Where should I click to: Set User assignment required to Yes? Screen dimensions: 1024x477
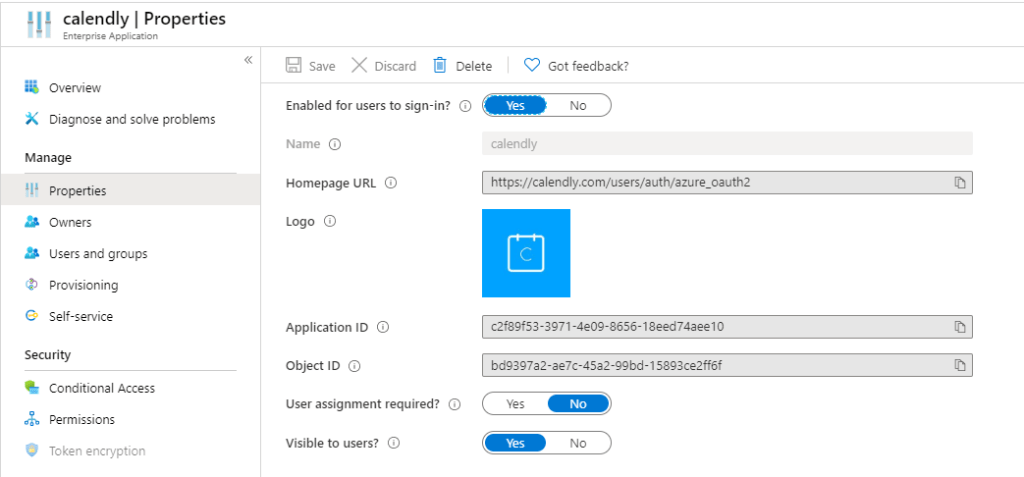pyautogui.click(x=515, y=404)
